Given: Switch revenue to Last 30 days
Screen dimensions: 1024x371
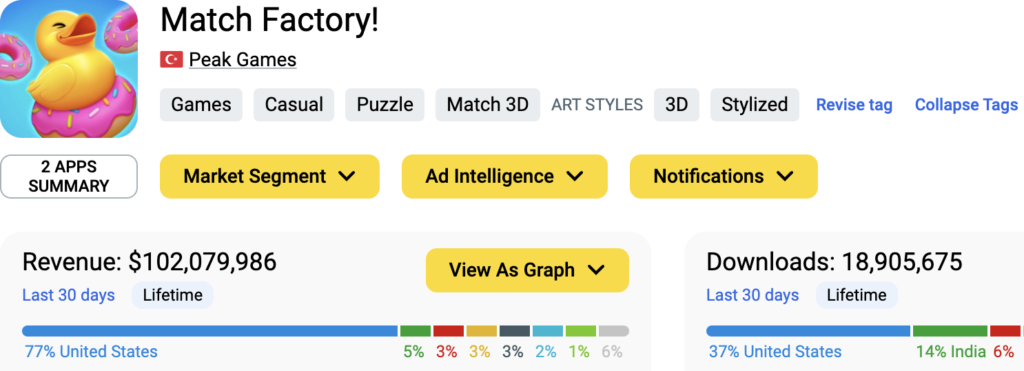Looking at the screenshot, I should [69, 295].
